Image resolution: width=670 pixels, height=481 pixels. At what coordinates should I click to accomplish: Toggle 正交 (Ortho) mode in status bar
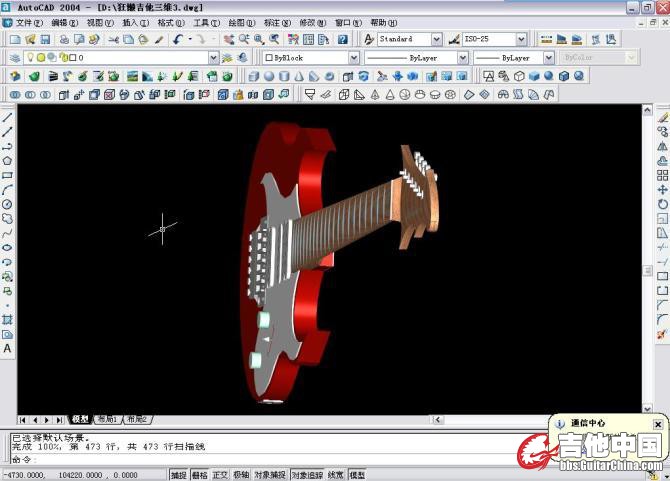(221, 475)
